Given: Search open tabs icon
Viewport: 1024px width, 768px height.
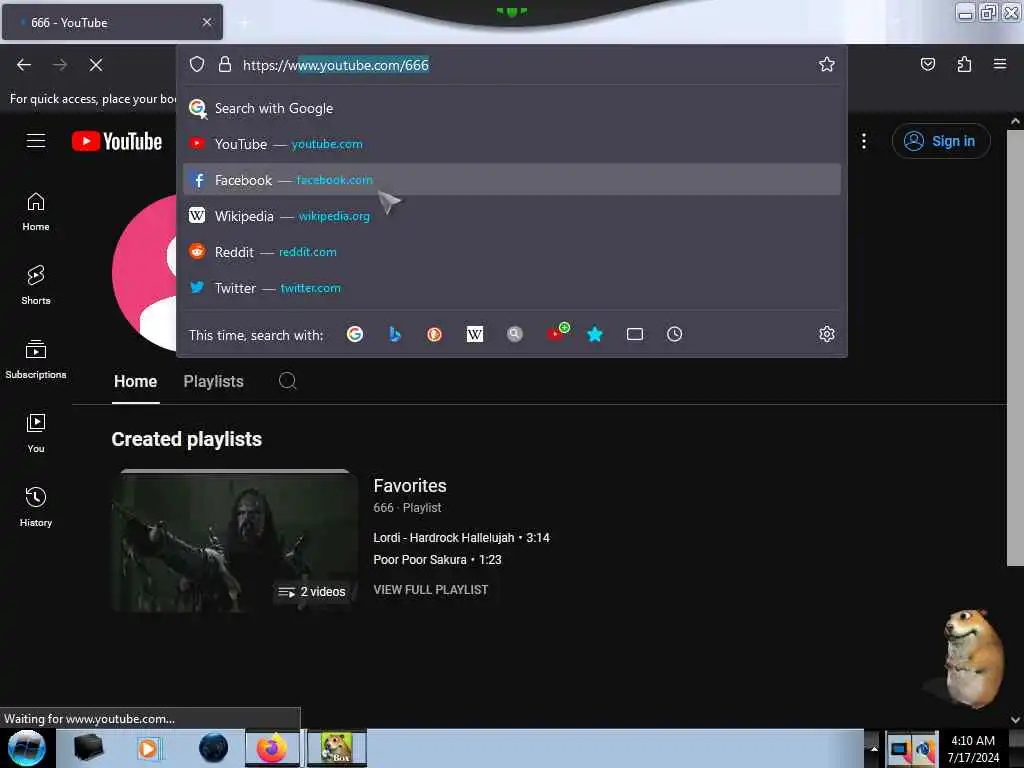Looking at the screenshot, I should (x=635, y=334).
